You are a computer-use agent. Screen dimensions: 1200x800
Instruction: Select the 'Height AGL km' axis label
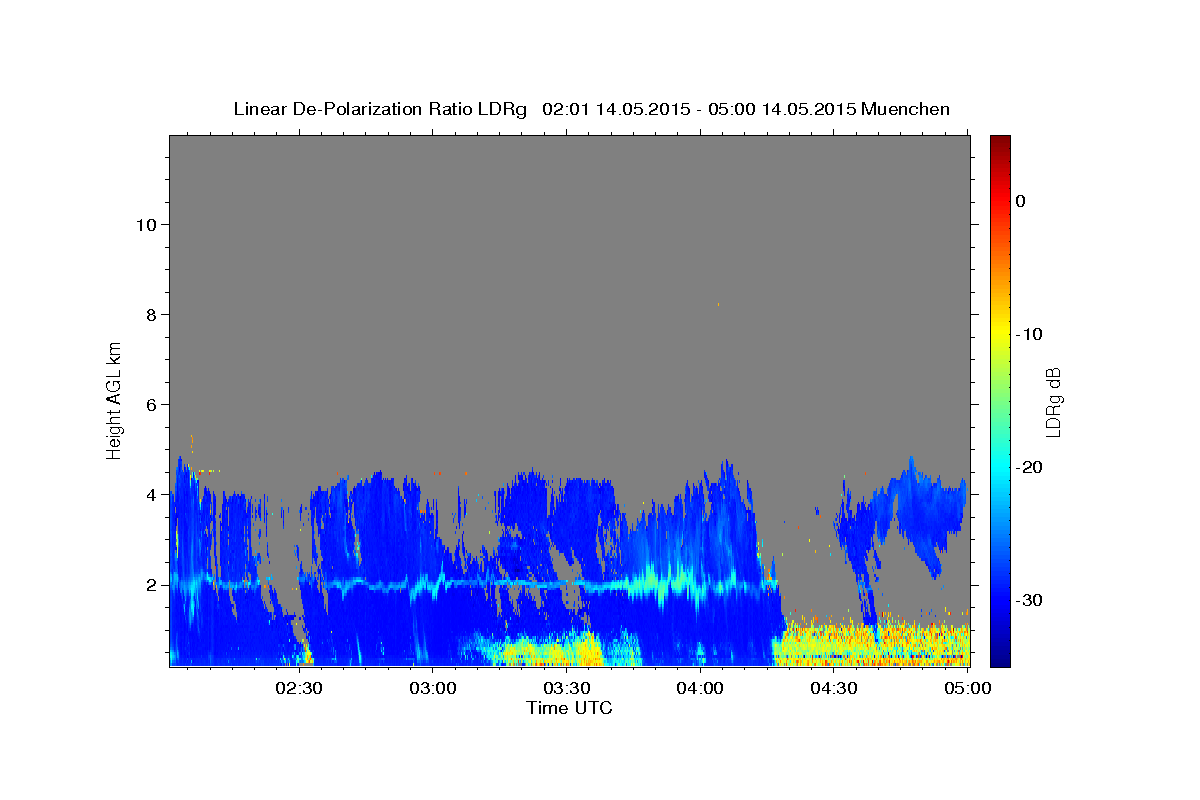click(x=114, y=400)
